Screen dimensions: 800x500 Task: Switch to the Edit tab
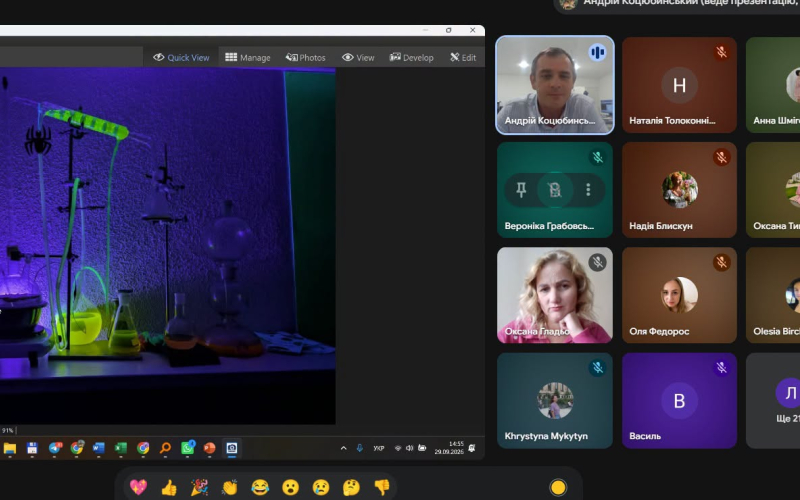point(463,57)
